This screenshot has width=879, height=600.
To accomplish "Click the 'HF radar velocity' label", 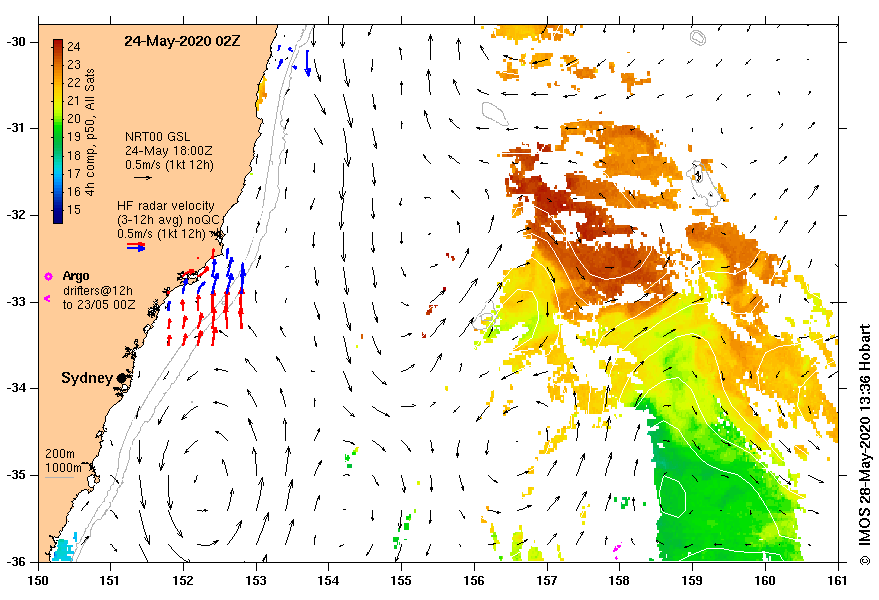I will 166,206.
